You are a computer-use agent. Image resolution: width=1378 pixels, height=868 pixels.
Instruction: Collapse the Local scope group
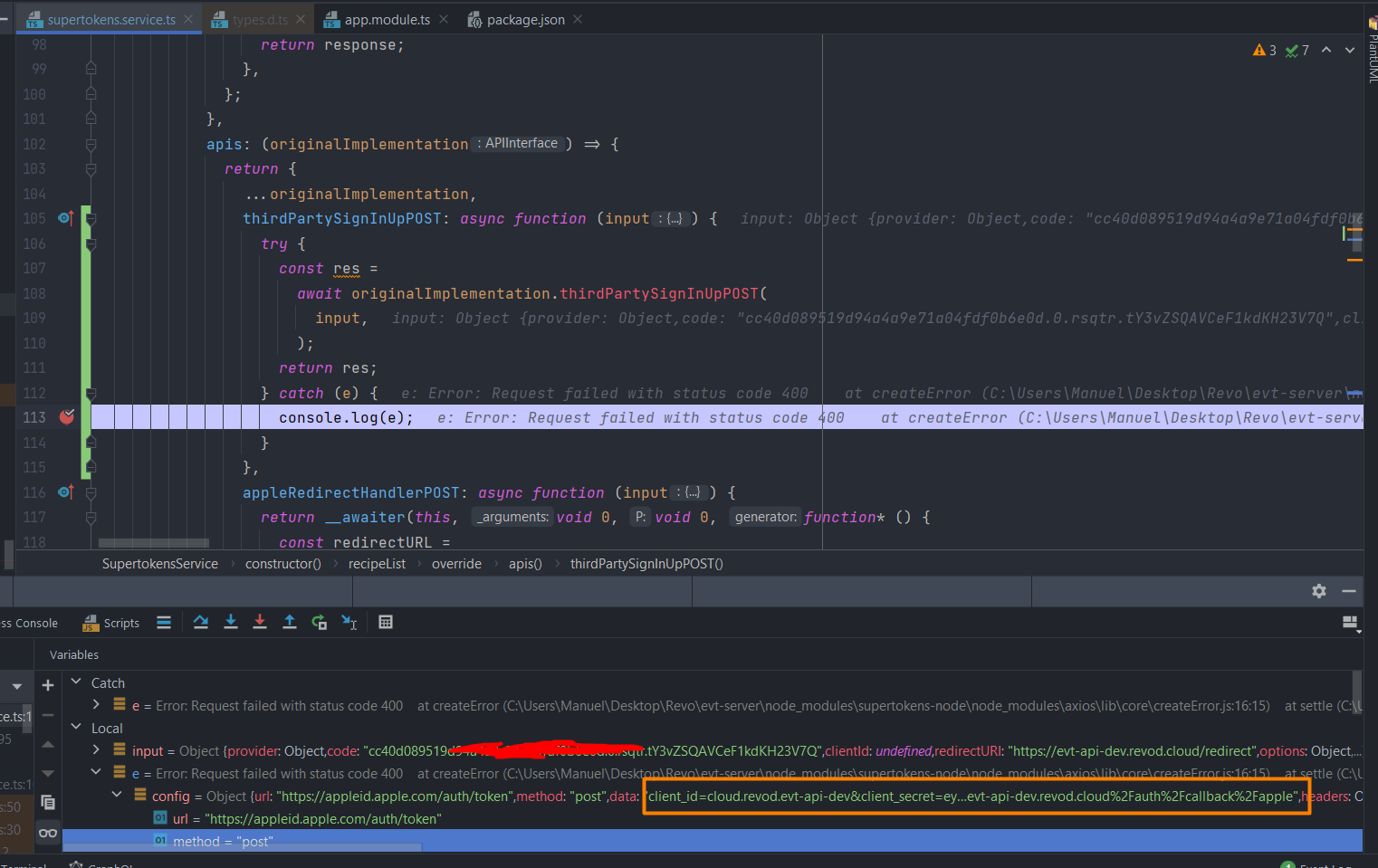point(76,727)
